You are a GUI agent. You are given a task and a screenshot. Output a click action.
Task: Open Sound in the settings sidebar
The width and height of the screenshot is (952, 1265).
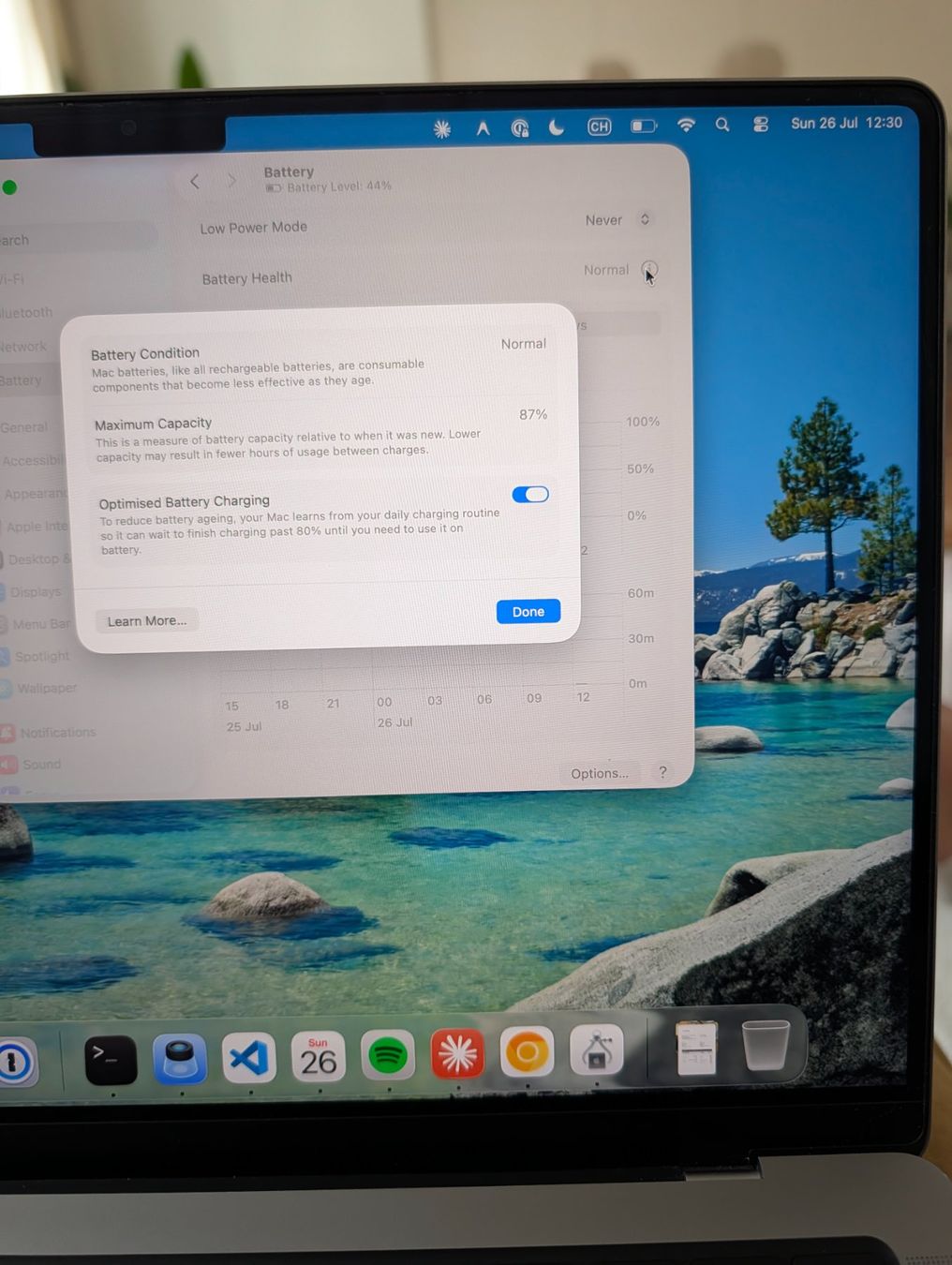coord(32,765)
